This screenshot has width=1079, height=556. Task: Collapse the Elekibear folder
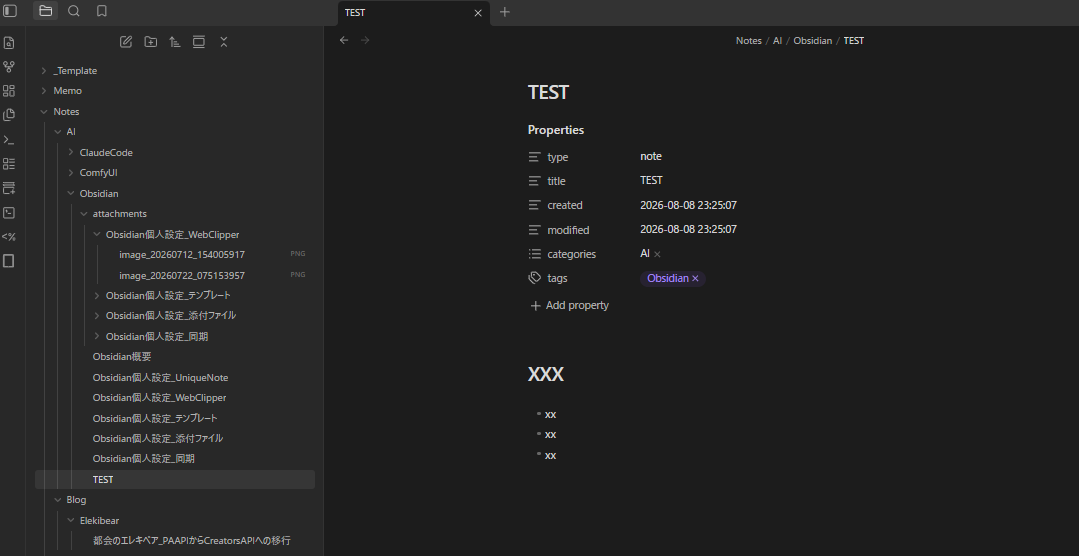click(x=71, y=520)
